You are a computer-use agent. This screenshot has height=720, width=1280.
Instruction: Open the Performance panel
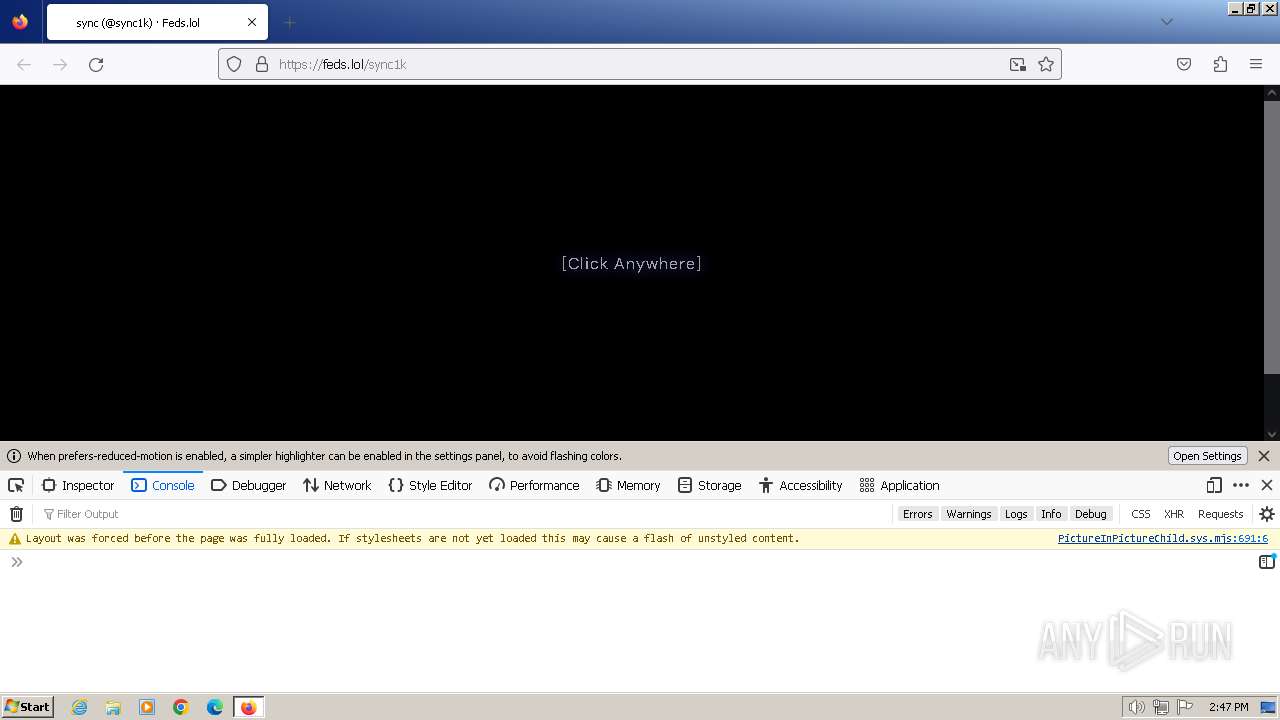[x=534, y=485]
